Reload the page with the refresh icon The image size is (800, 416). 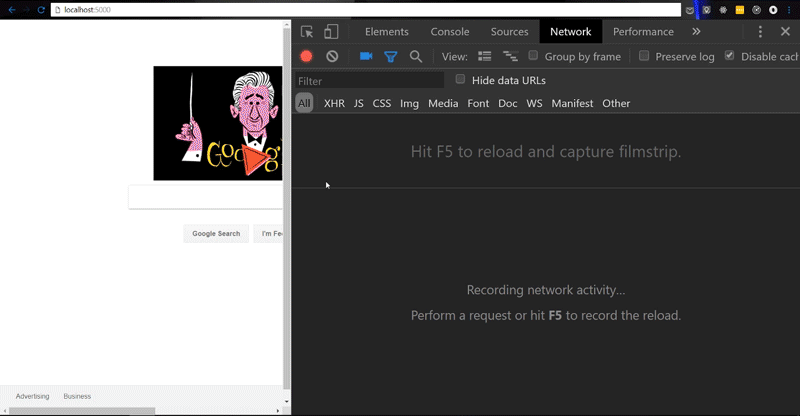[x=41, y=10]
